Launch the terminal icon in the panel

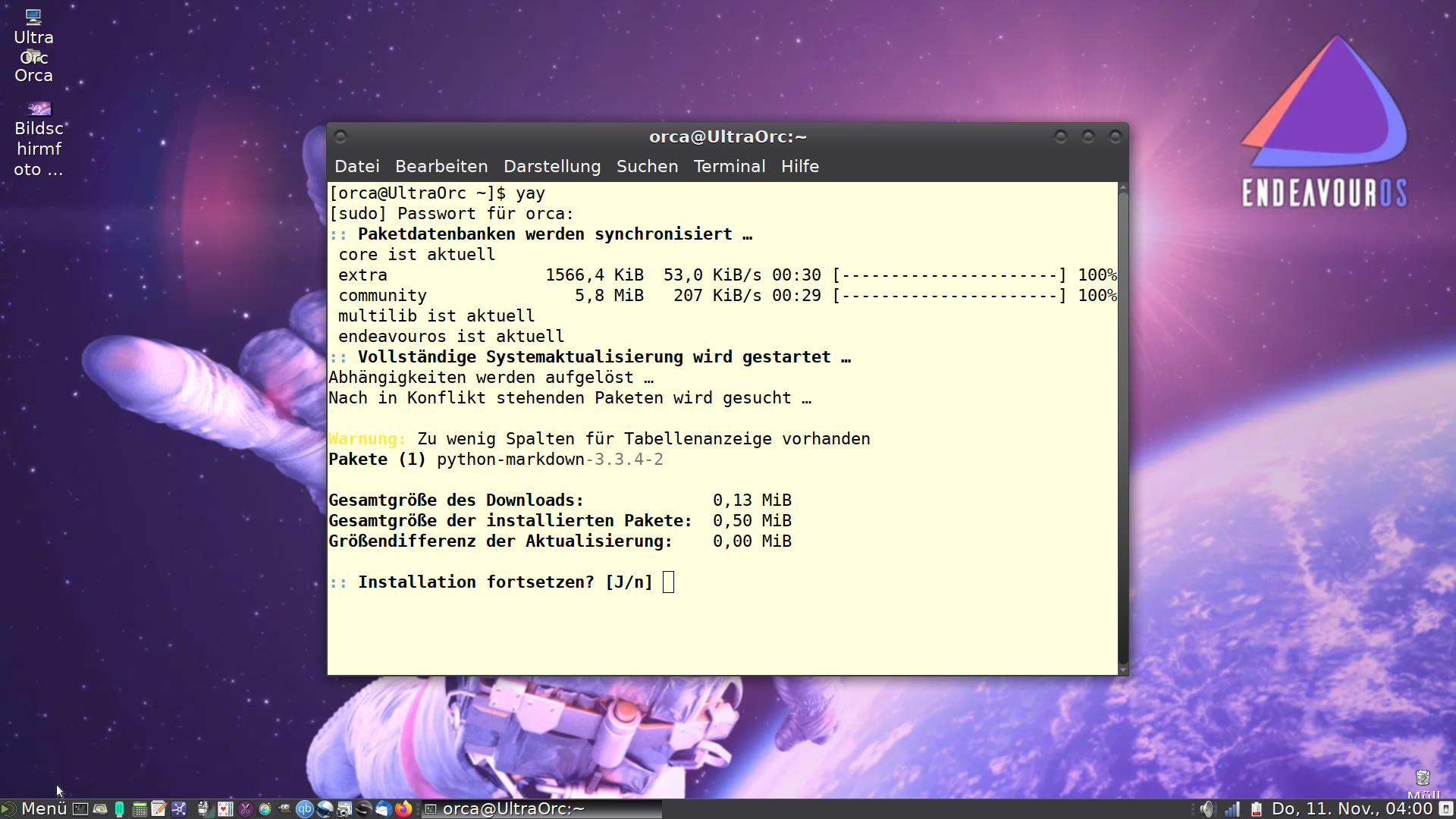[x=80, y=809]
